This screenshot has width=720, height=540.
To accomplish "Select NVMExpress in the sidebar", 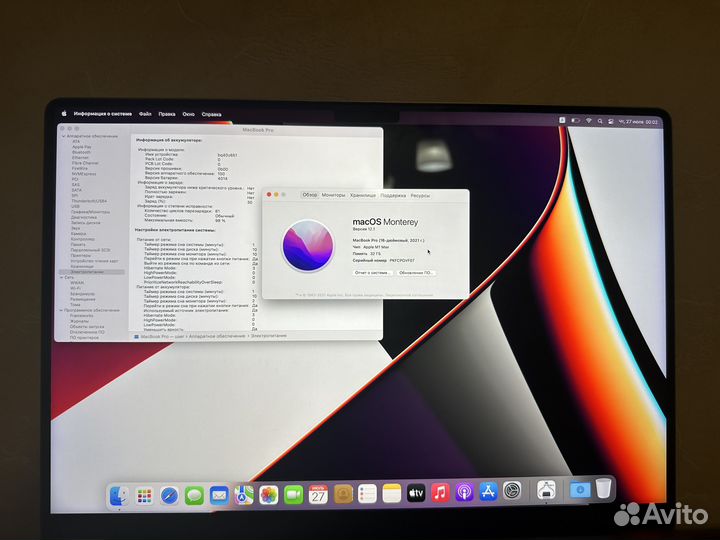I will click(84, 174).
